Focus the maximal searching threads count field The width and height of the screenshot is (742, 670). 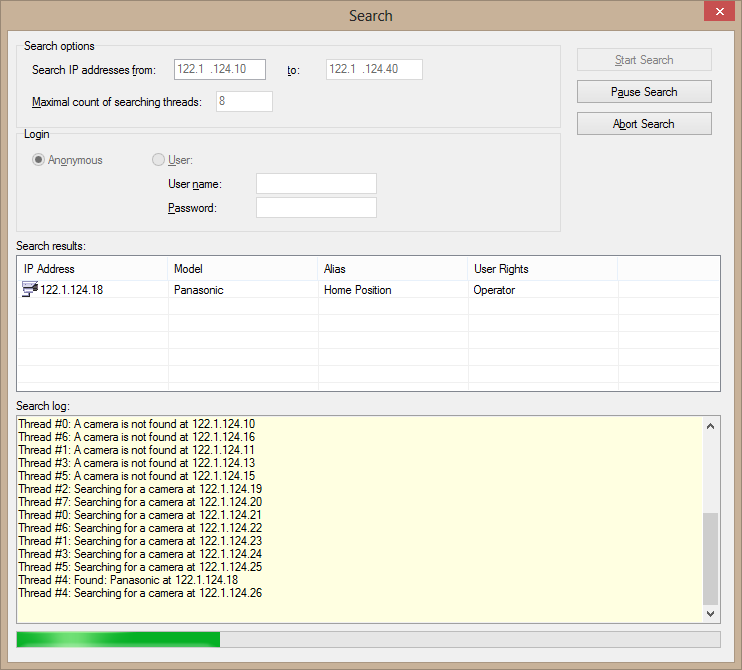click(244, 102)
